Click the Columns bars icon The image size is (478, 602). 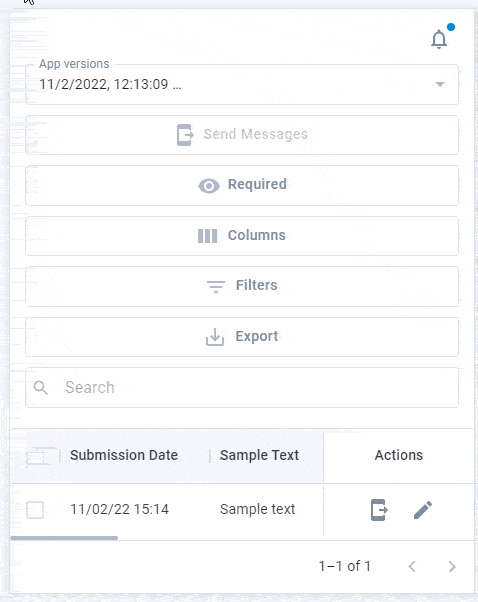[207, 236]
